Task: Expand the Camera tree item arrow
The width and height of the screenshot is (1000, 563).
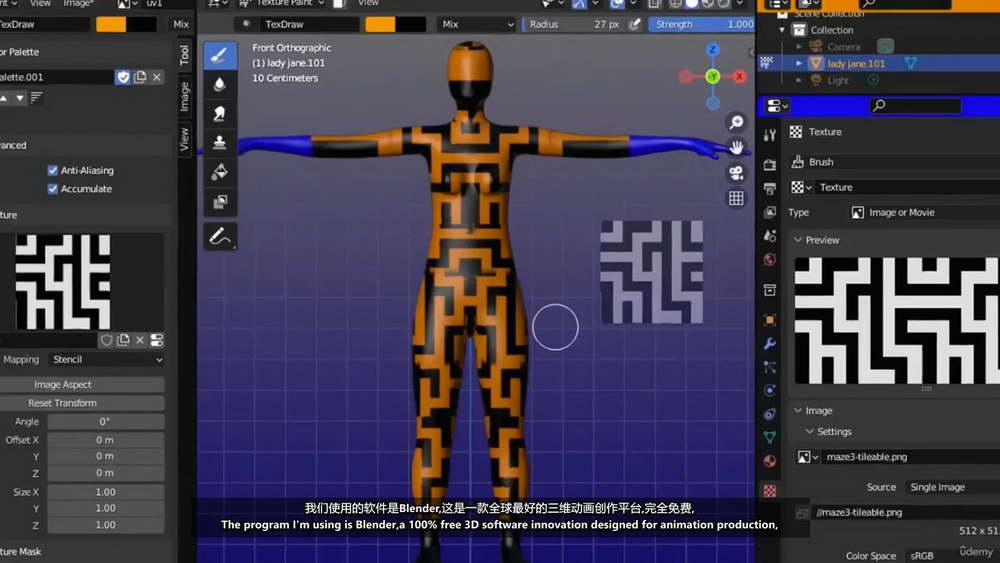Action: point(799,47)
